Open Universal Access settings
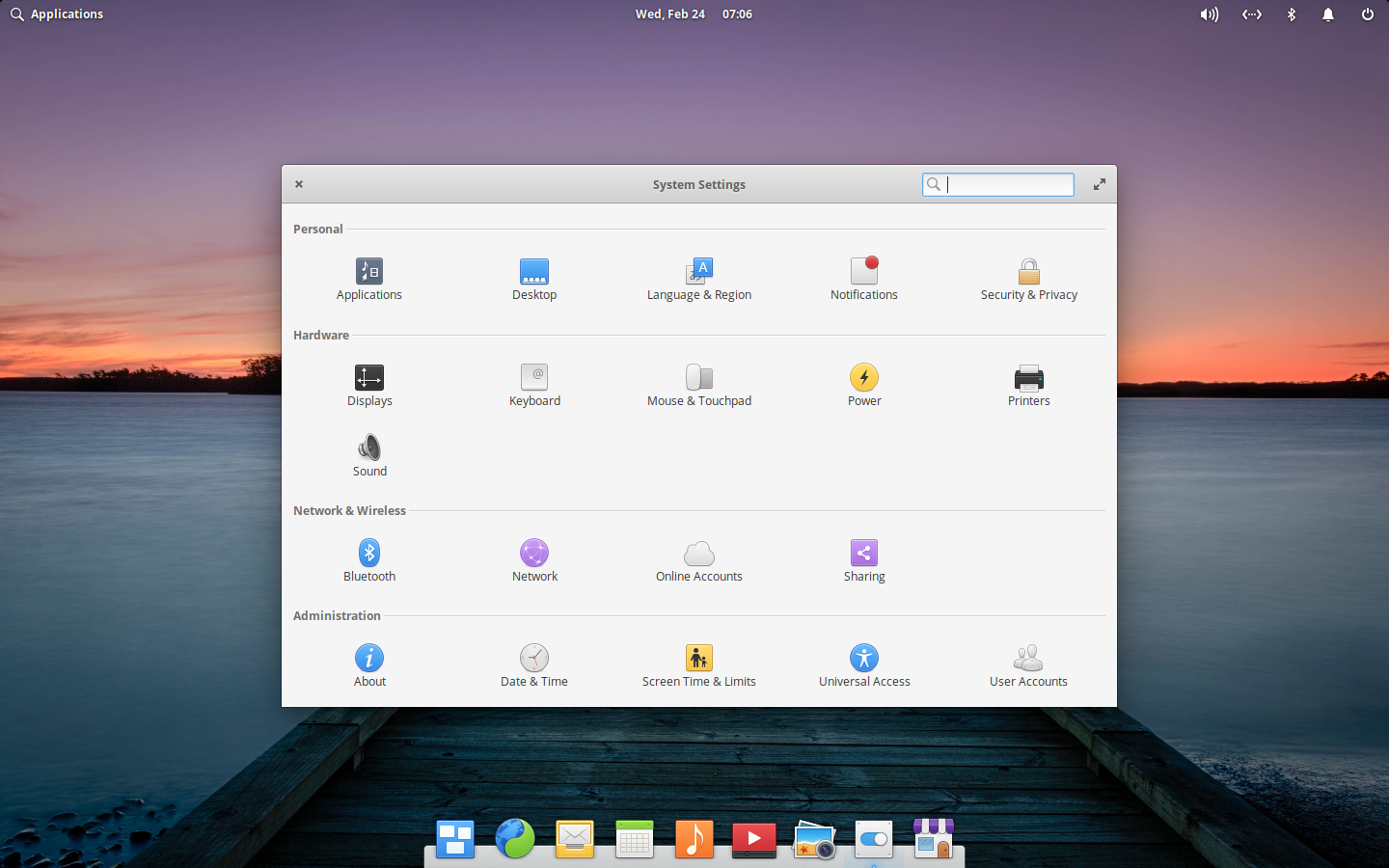Screen dimensions: 1389x868 click(864, 664)
